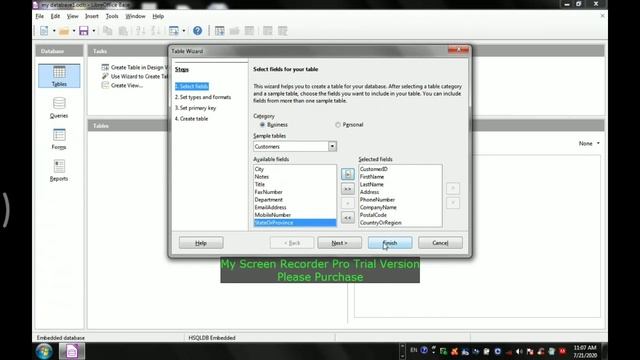Select MobileNumber in Available fields
This screenshot has height=360, width=640.
coord(295,215)
